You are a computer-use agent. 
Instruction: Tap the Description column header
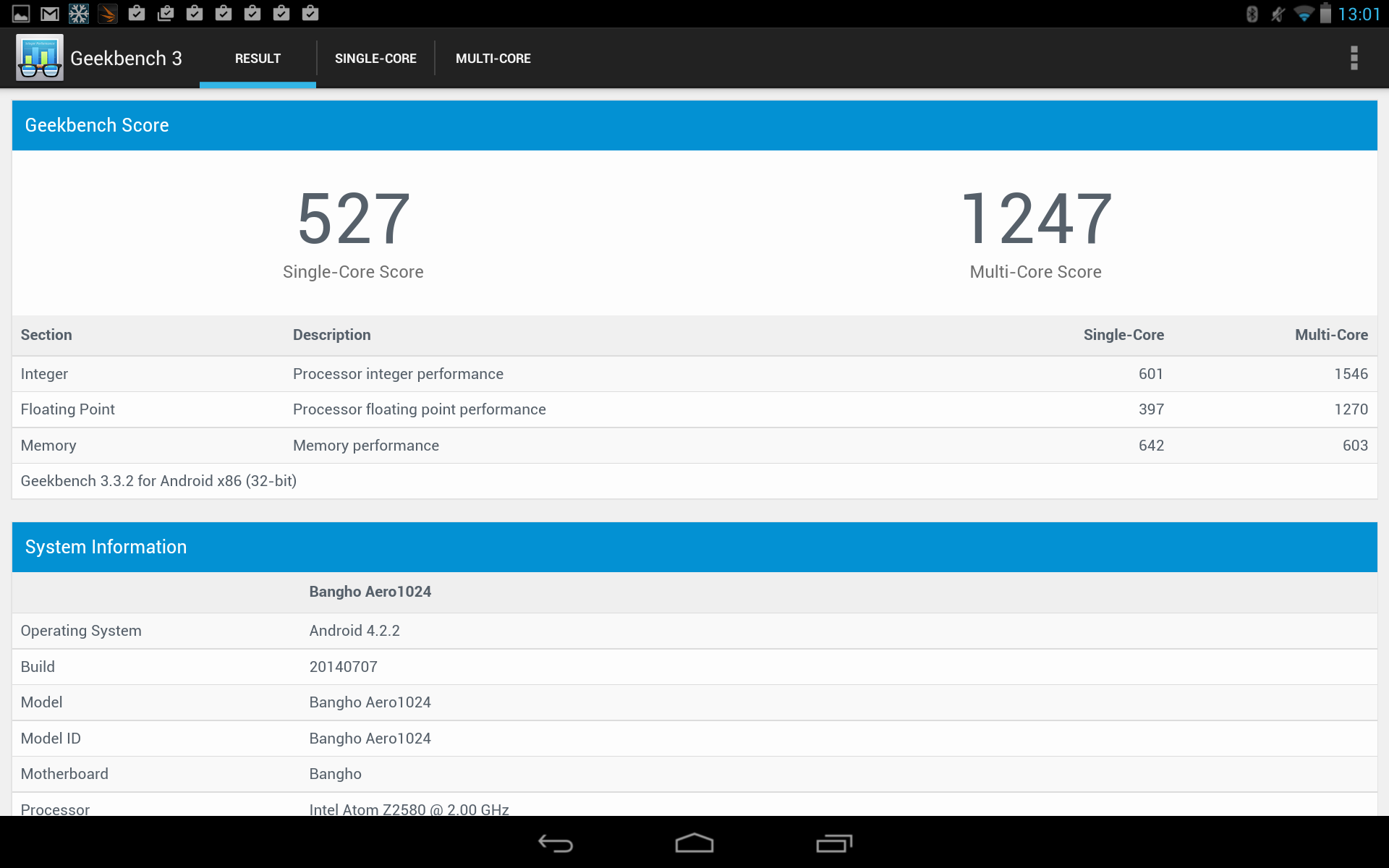click(331, 335)
